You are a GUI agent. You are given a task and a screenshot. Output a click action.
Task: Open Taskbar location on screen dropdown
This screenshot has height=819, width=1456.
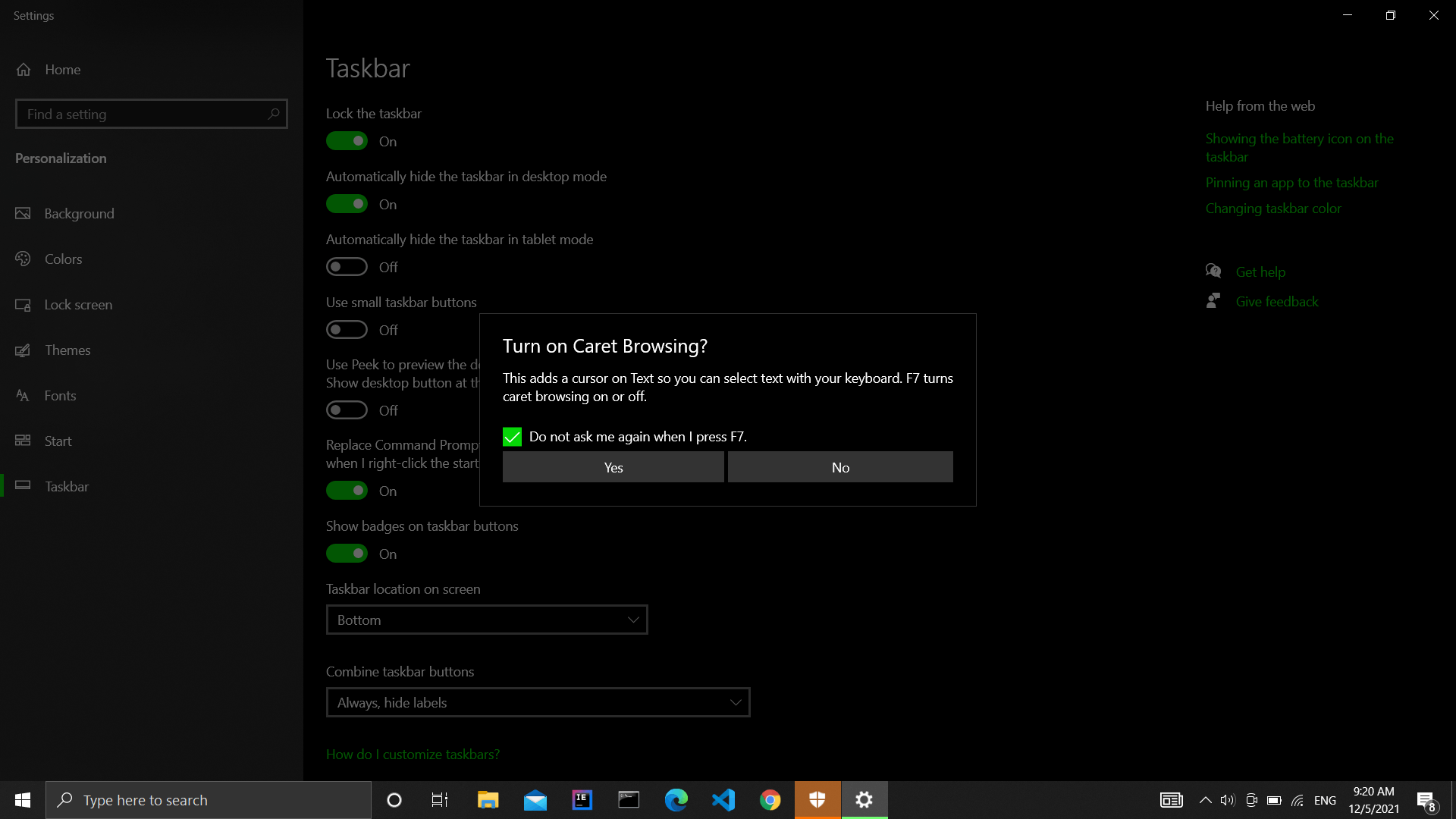click(x=487, y=620)
